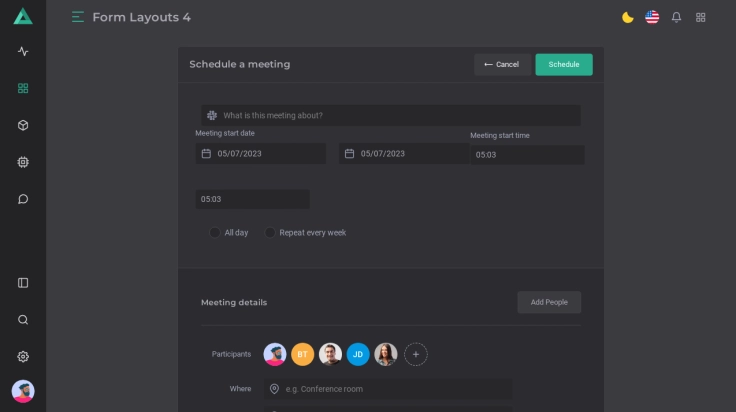This screenshot has height=412, width=736.
Task: Open the second date picker field
Action: pos(404,154)
